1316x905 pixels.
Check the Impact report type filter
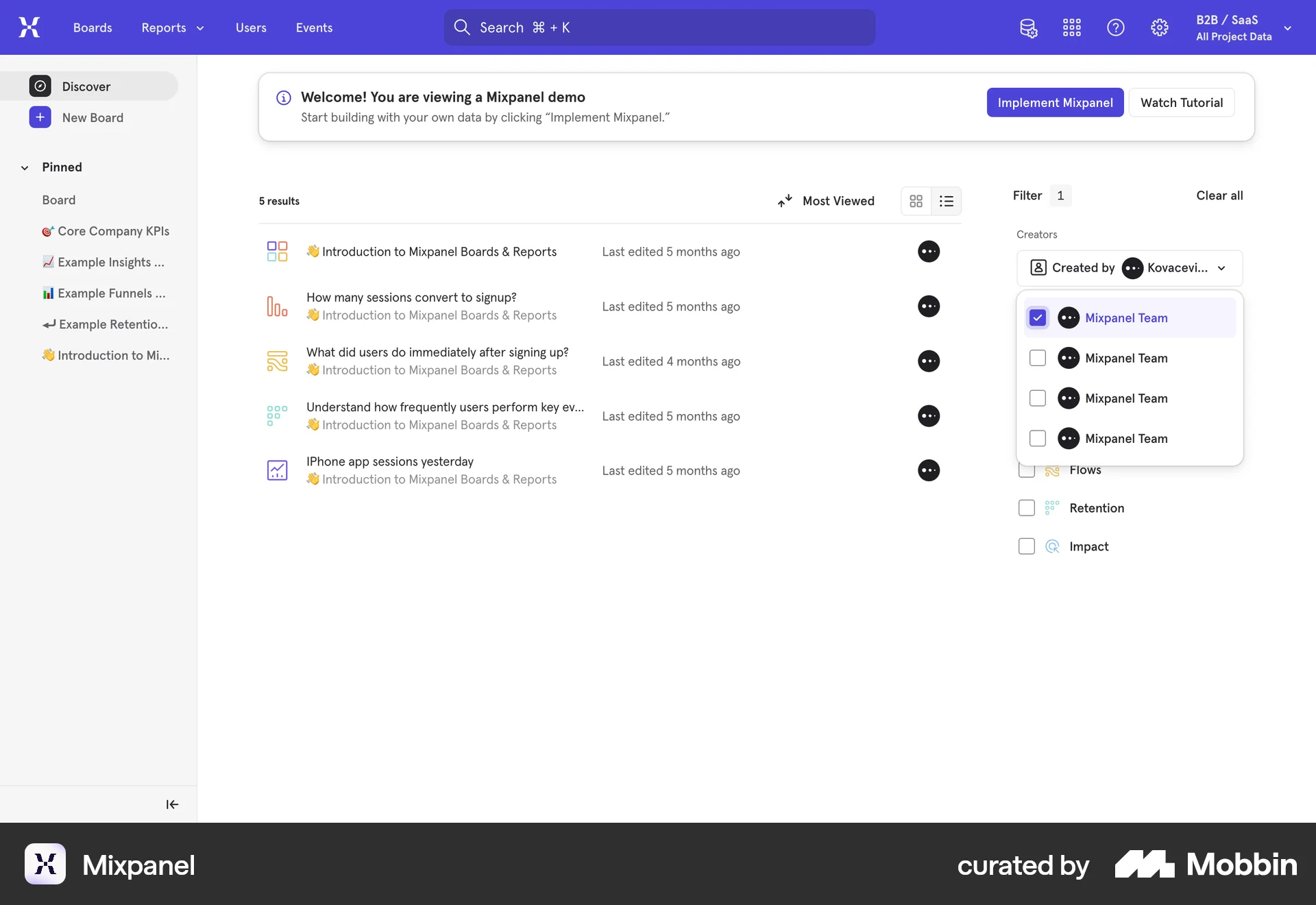coord(1027,546)
